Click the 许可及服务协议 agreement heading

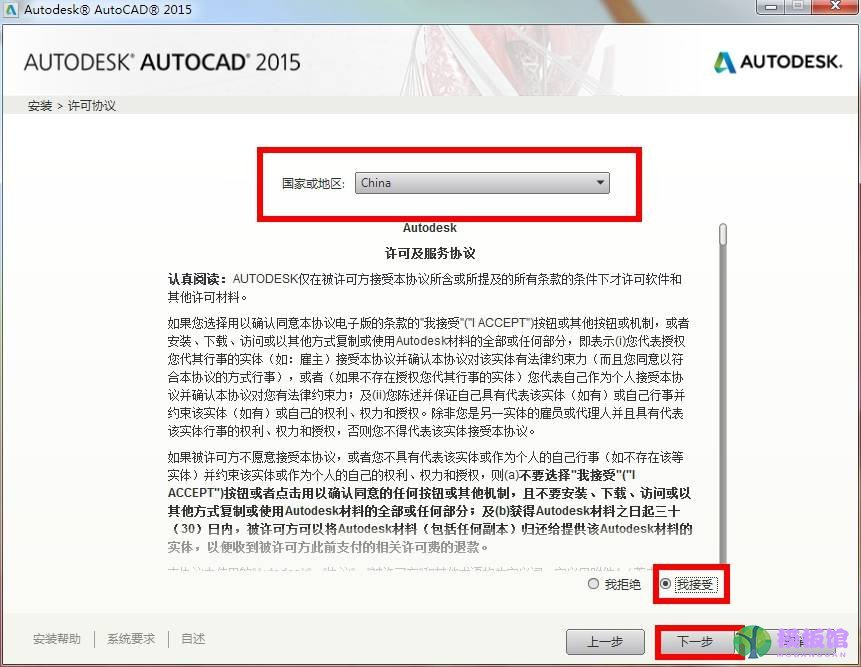(430, 253)
